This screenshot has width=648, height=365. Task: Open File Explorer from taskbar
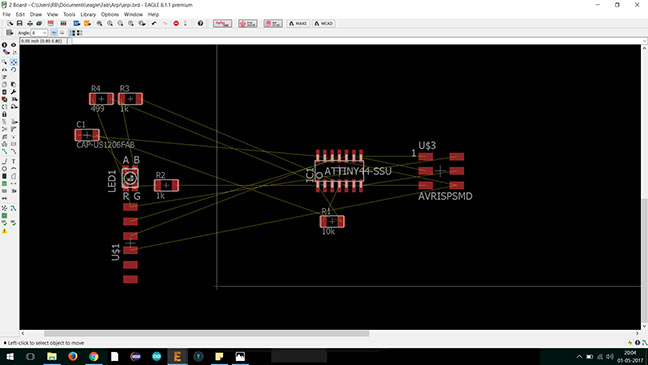(x=52, y=356)
